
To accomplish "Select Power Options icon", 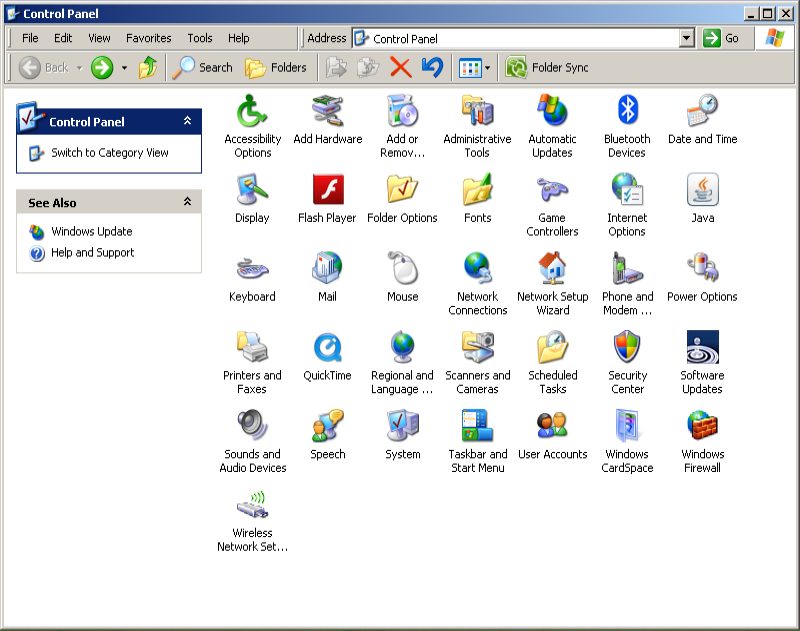I will tap(702, 277).
